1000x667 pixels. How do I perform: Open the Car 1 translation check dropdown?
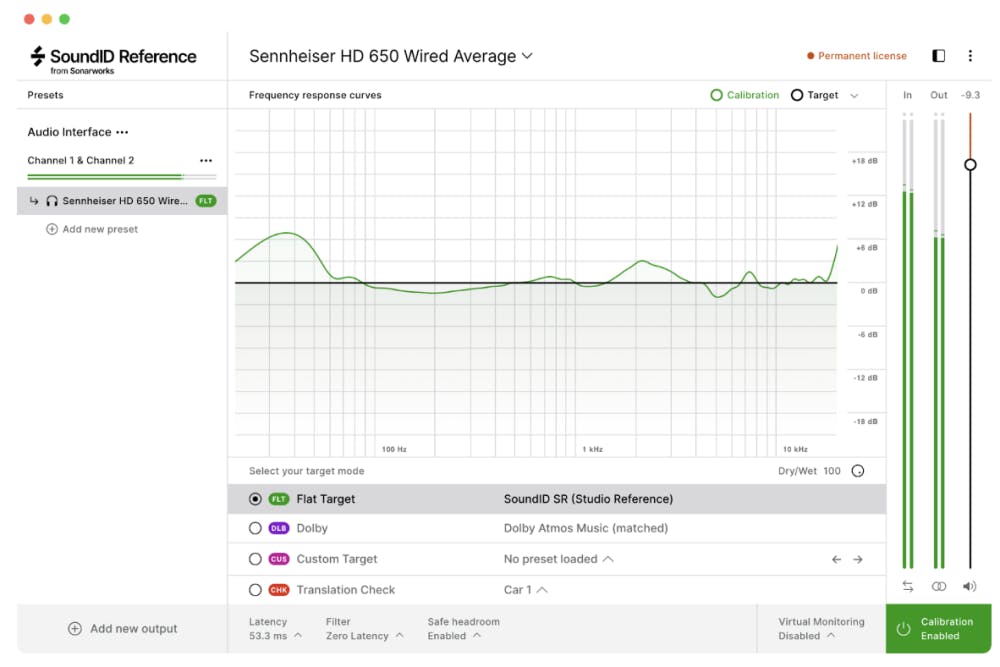pyautogui.click(x=526, y=590)
